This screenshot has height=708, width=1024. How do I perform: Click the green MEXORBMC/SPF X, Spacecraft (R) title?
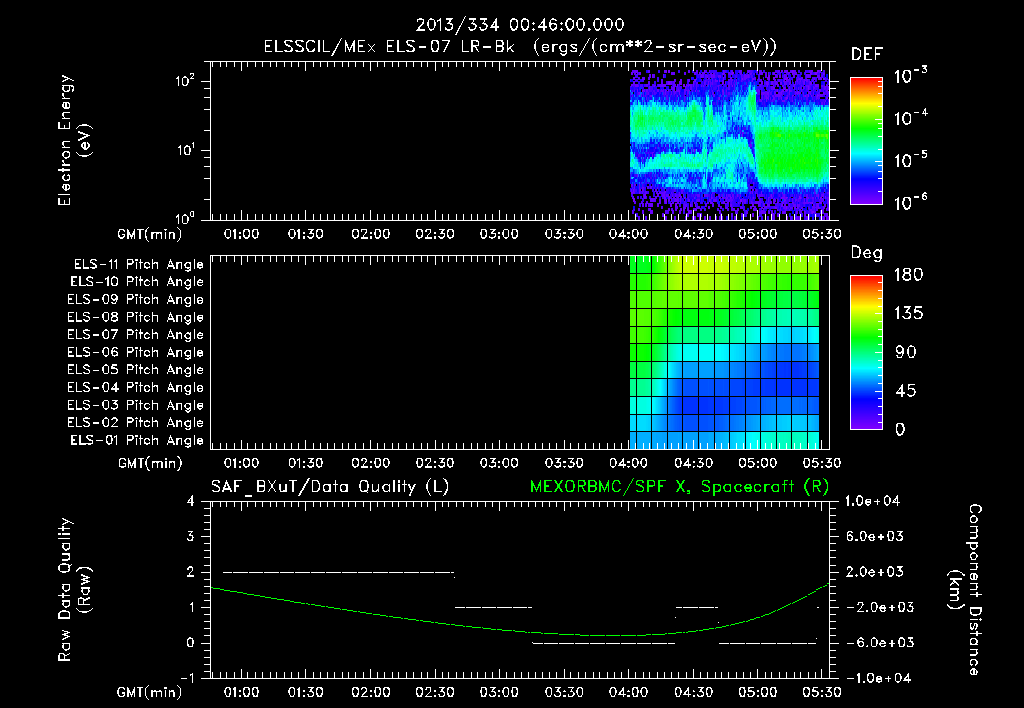coord(679,487)
